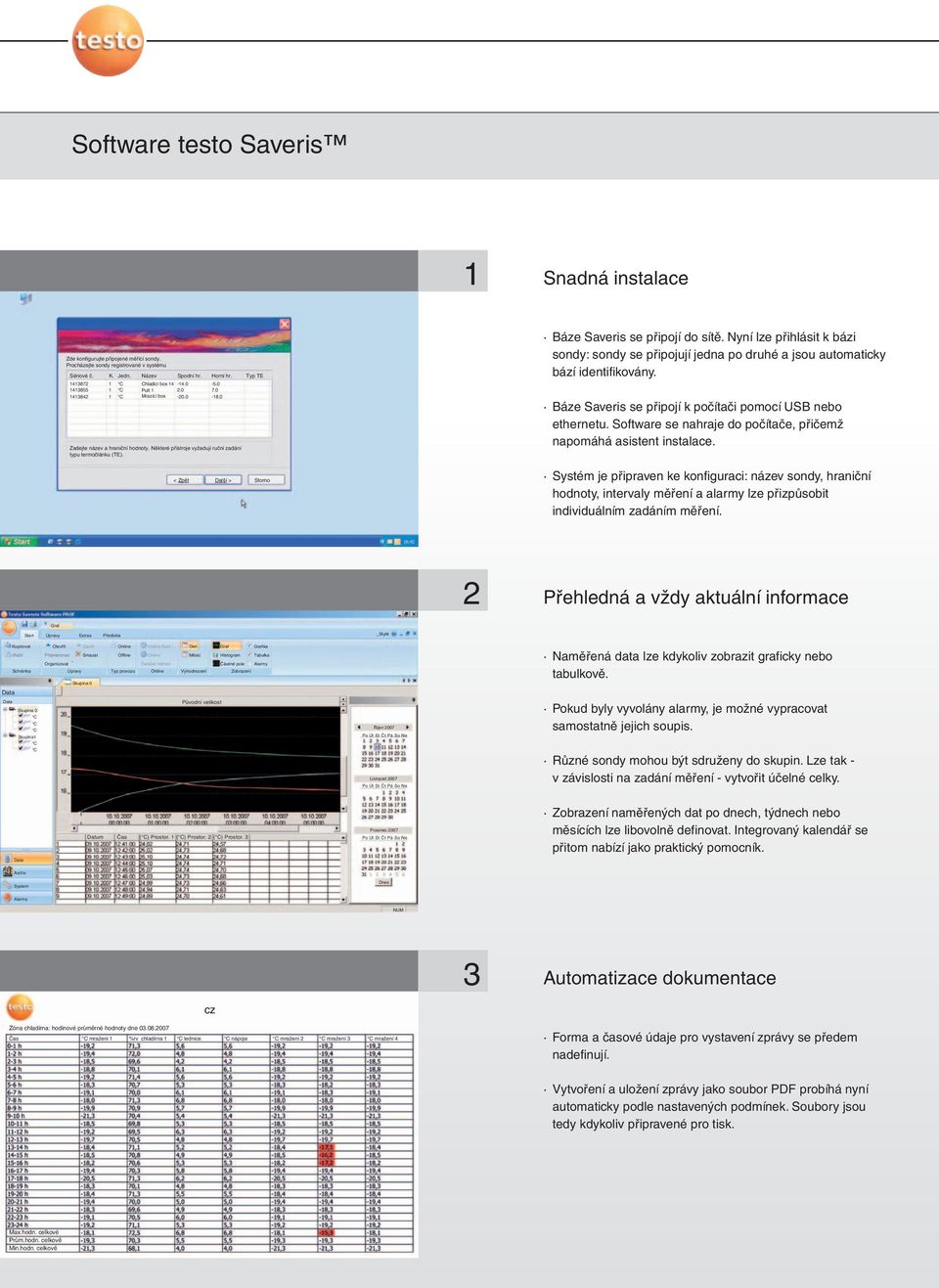The height and width of the screenshot is (1288, 939).
Task: Go to previous month in calendar
Action: coord(358,728)
